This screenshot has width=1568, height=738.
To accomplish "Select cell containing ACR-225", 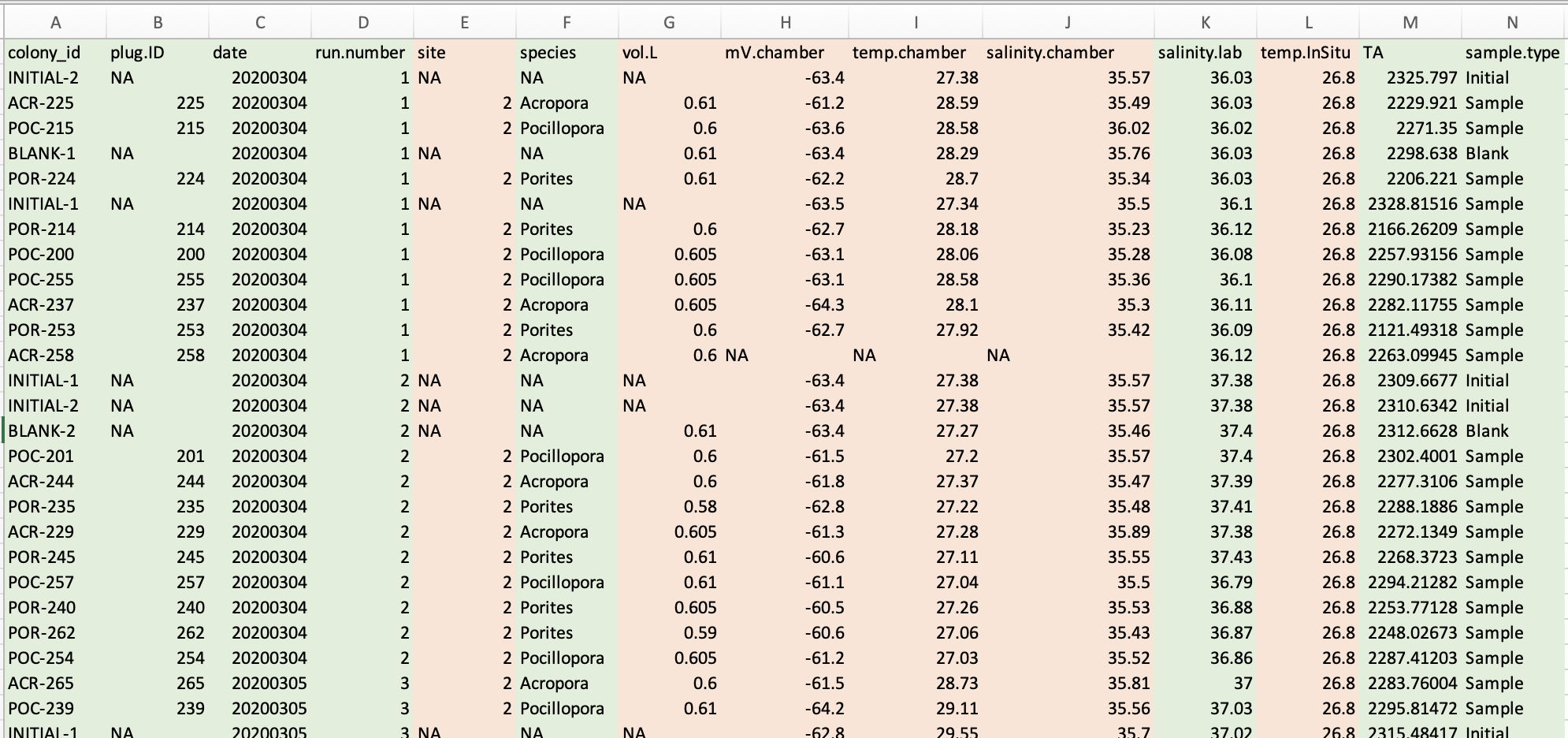I will [x=55, y=103].
